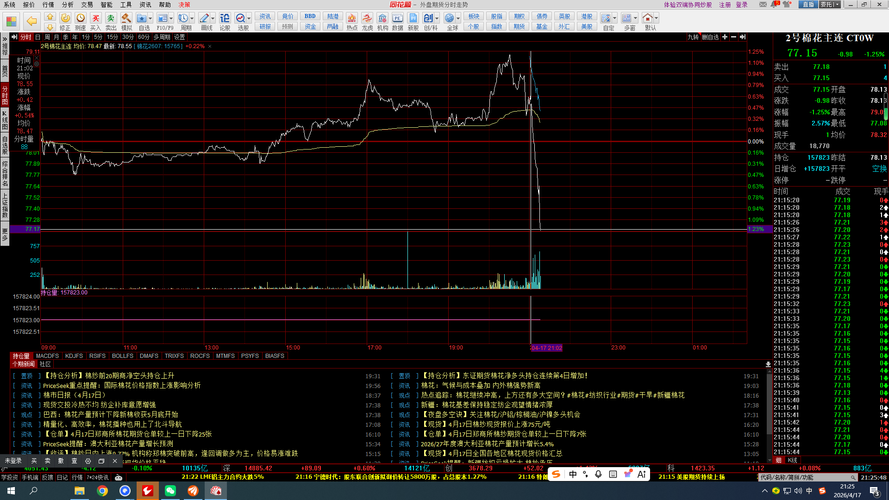
Task: Open WeChat from the Windows taskbar
Action: (x=170, y=490)
